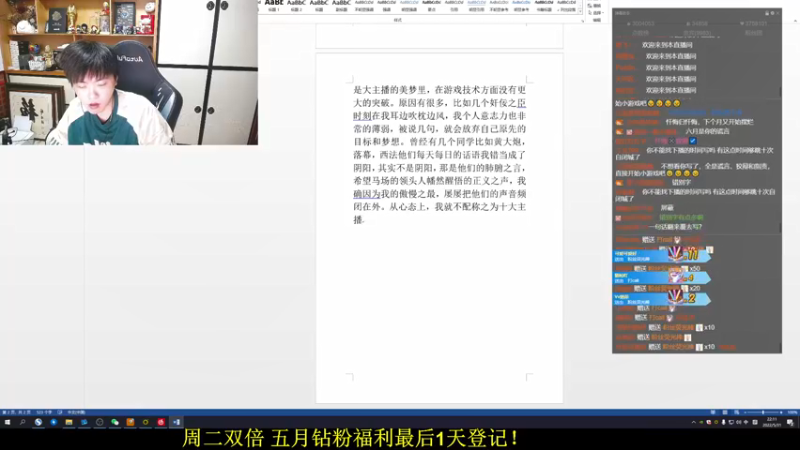800x450 pixels.
Task: Open the taskbar search icon
Action: coord(22,422)
